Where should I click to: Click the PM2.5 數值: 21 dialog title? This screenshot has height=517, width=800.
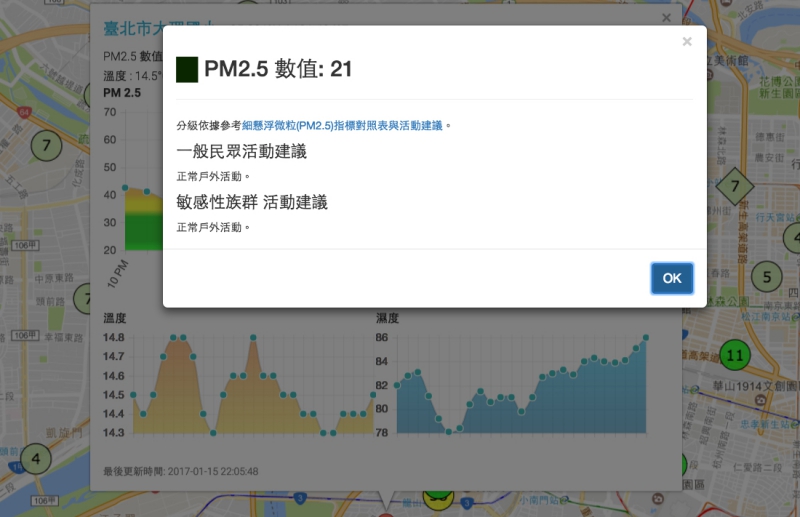point(278,69)
